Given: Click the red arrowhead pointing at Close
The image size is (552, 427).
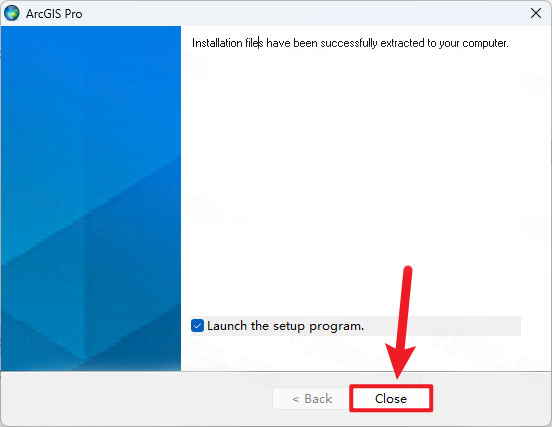Looking at the screenshot, I should (399, 361).
